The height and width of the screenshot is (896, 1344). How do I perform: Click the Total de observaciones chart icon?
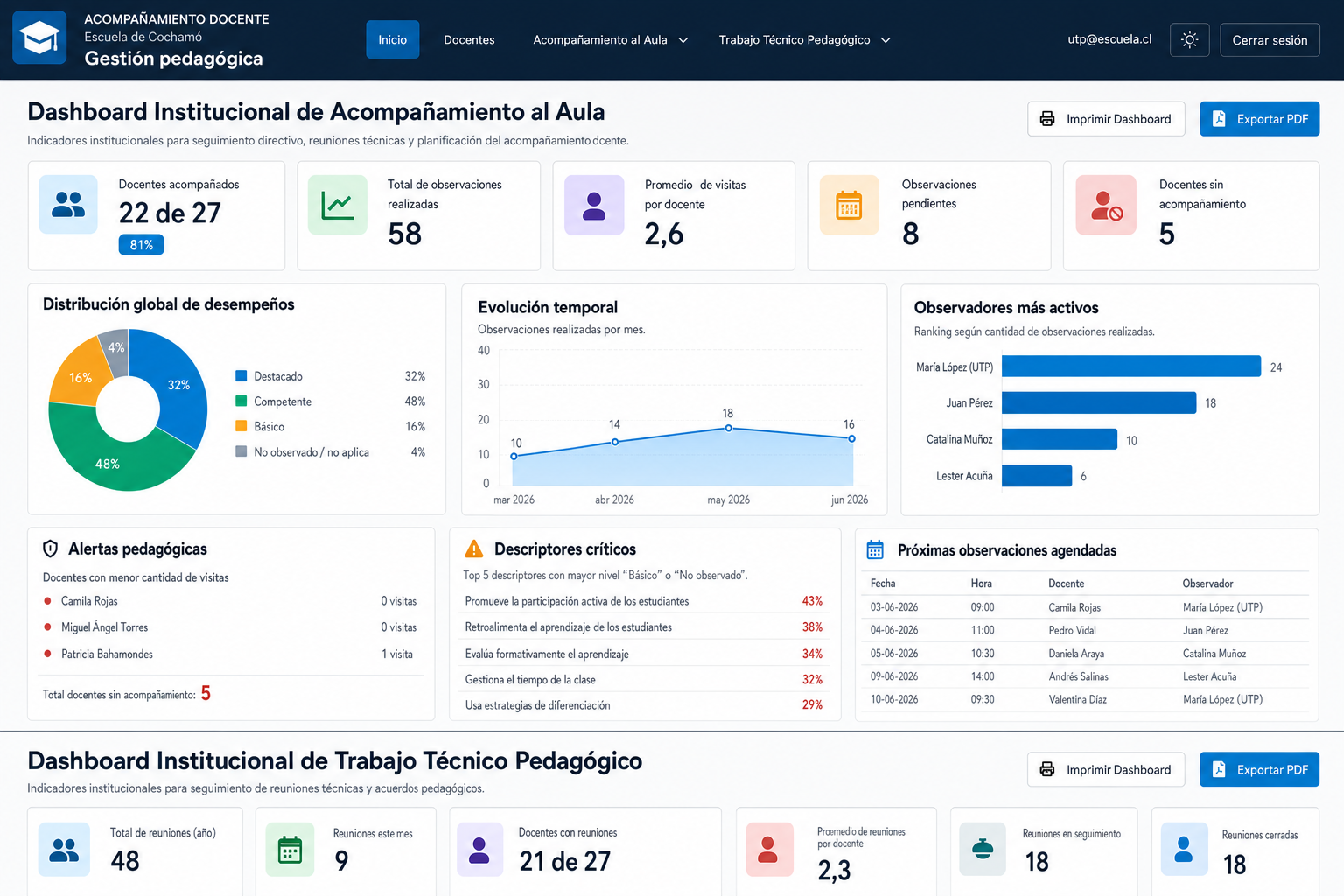coord(338,205)
